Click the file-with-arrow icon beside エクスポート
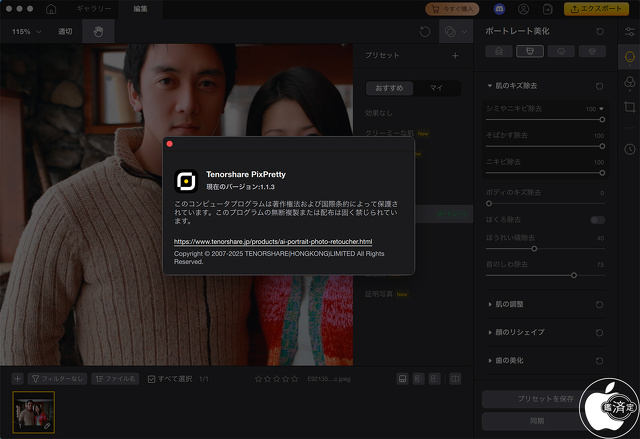The image size is (640, 439). [x=548, y=9]
